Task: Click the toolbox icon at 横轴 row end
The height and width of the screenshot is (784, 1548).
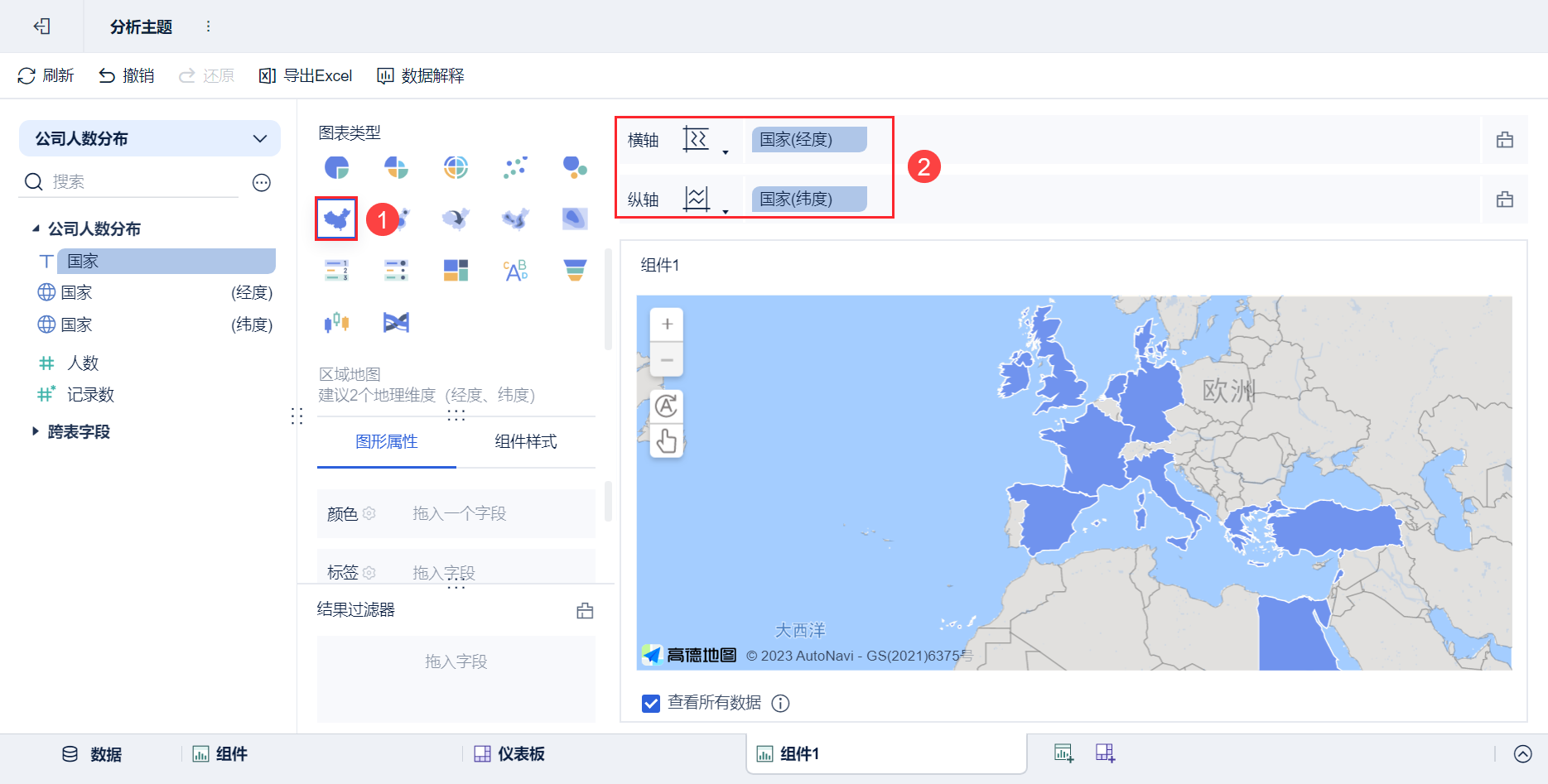Action: 1505,140
